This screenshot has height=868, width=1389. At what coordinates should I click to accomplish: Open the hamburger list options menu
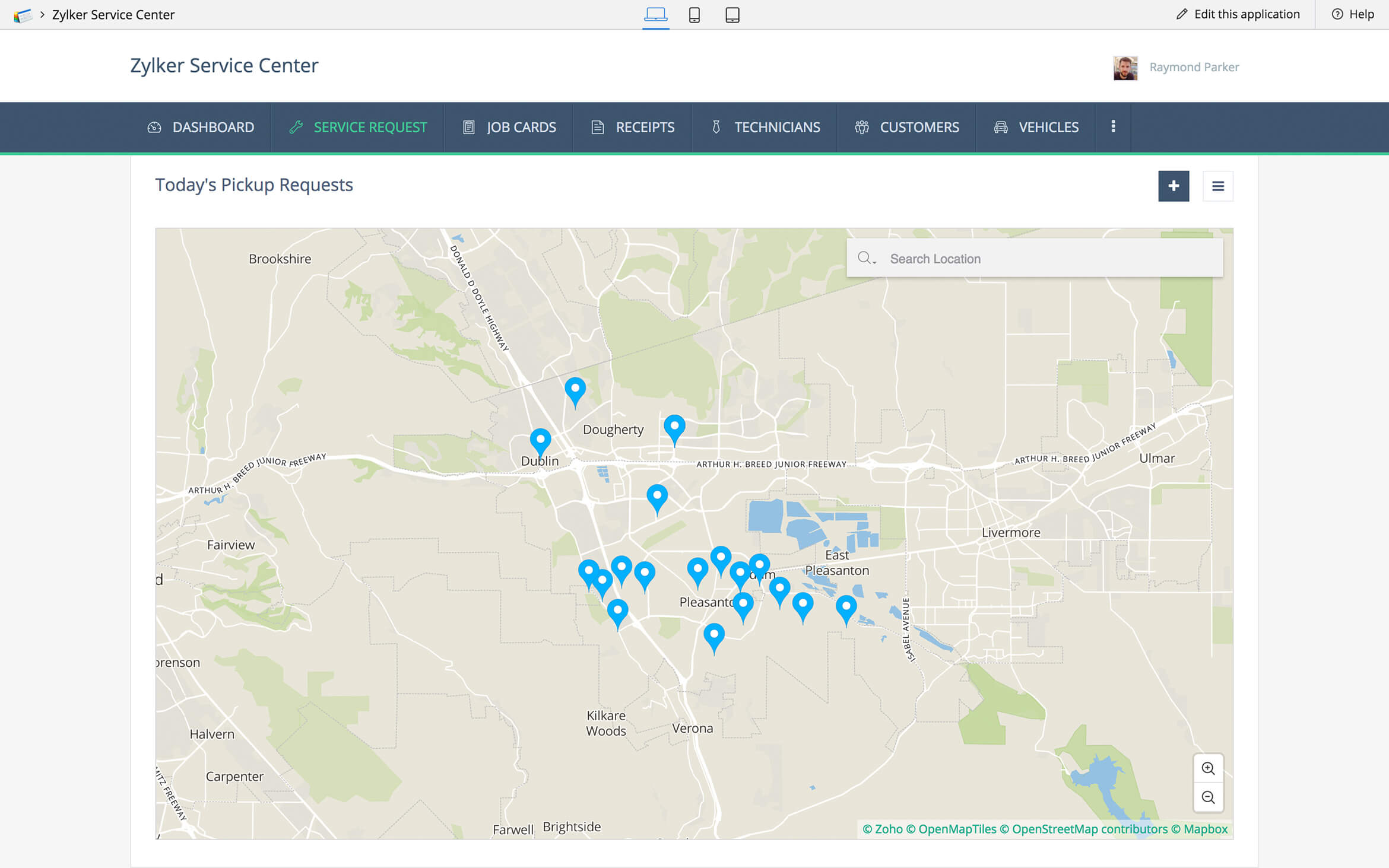pyautogui.click(x=1217, y=186)
